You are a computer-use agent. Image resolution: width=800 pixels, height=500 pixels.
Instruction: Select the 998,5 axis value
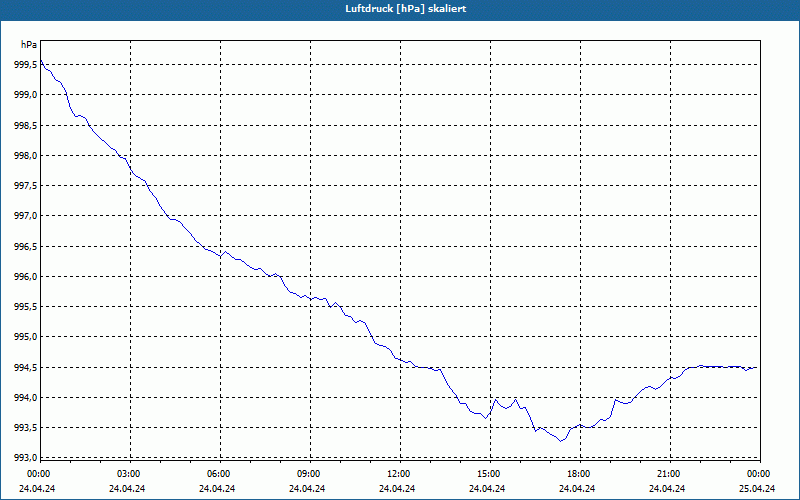[x=26, y=126]
